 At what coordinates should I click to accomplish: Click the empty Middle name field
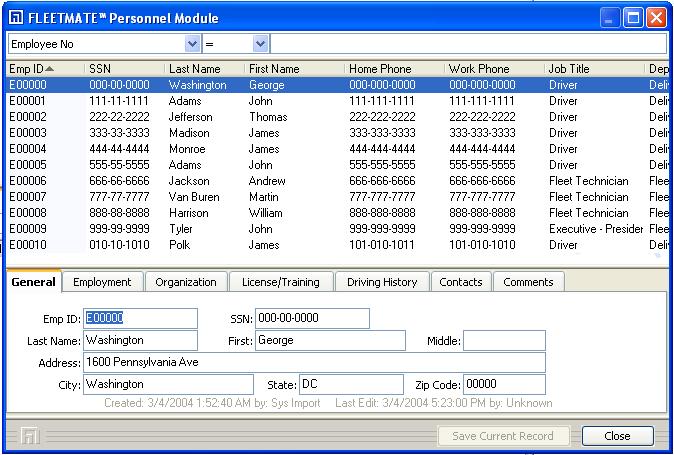[504, 340]
